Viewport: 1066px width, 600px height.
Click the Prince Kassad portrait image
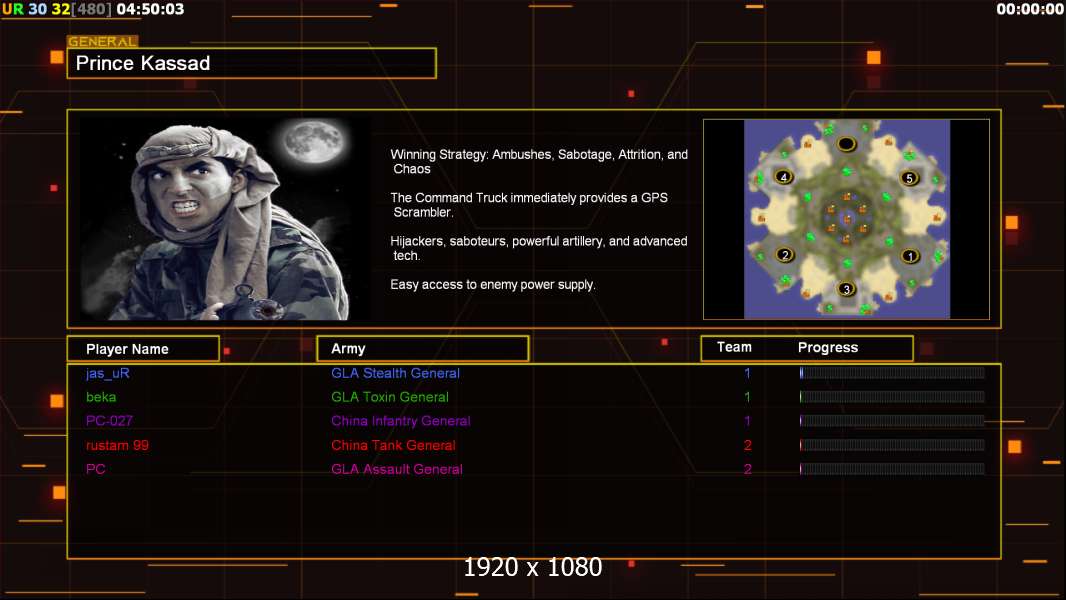click(x=225, y=219)
